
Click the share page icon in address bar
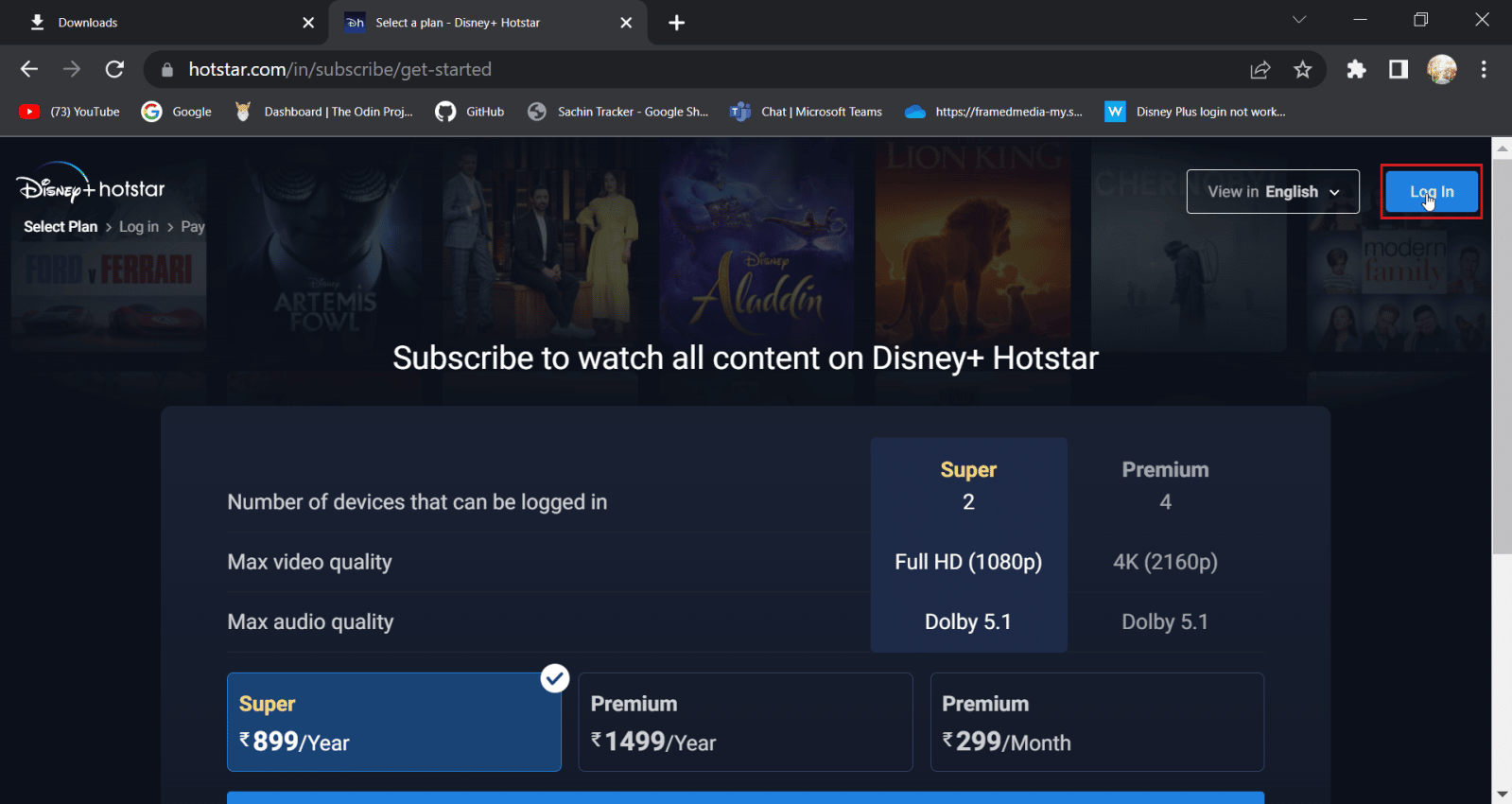tap(1260, 69)
